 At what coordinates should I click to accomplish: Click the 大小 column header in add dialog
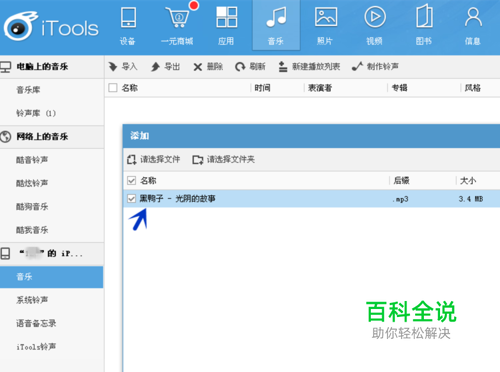click(468, 181)
